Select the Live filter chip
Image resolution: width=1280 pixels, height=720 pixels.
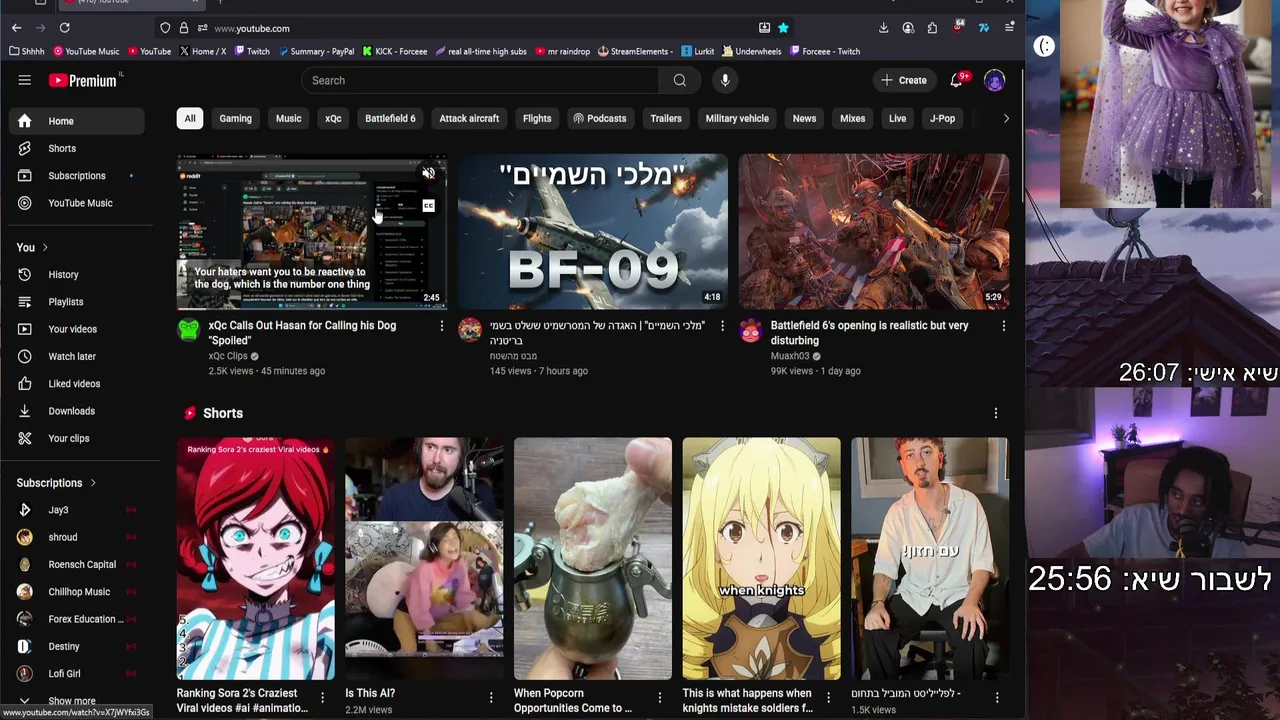click(x=897, y=118)
